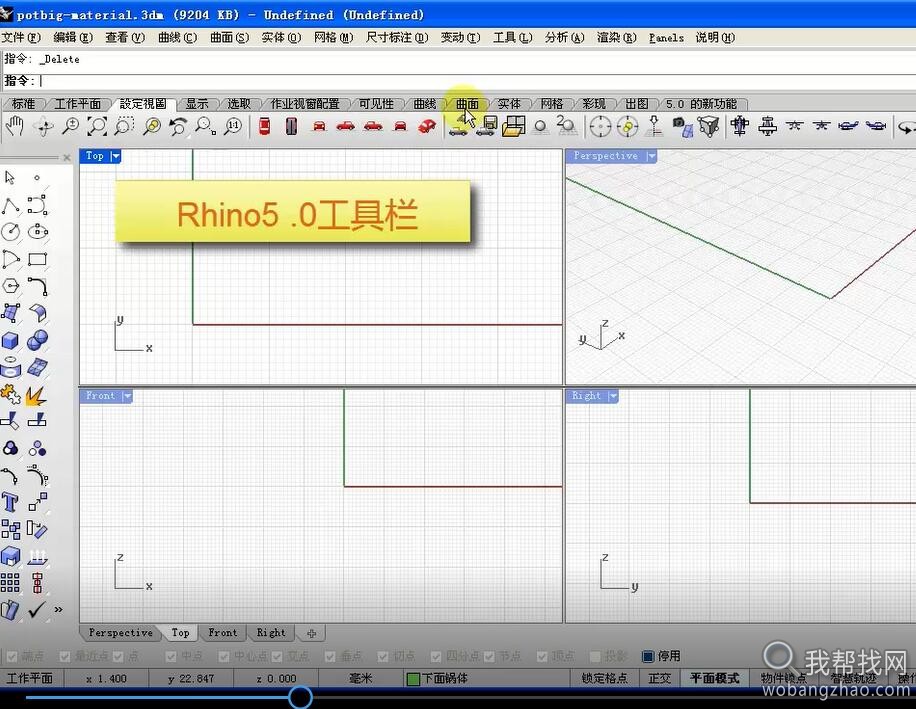Open the 分析(A) menu
The image size is (916, 709).
pos(564,37)
